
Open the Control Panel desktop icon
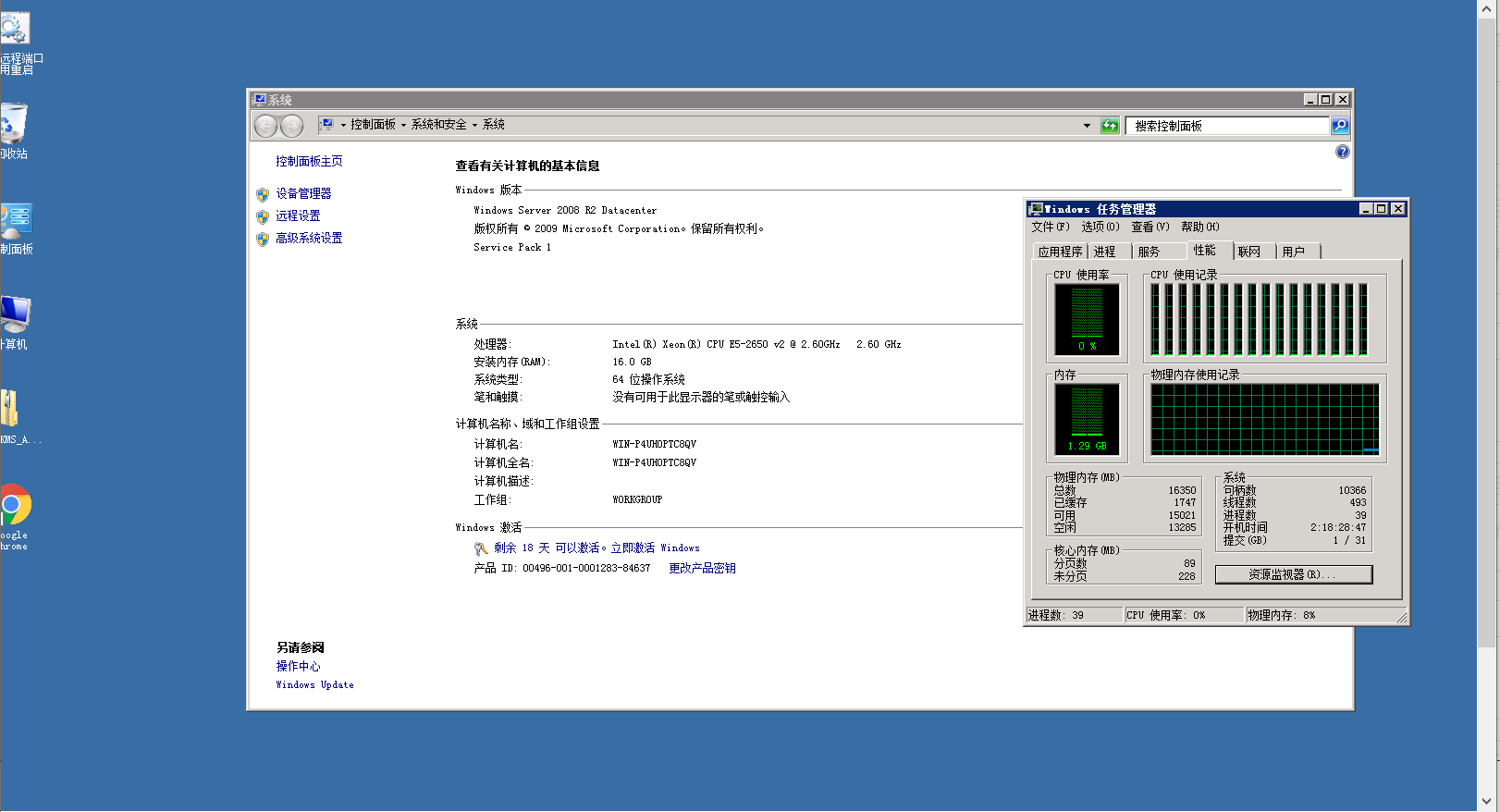(x=16, y=220)
